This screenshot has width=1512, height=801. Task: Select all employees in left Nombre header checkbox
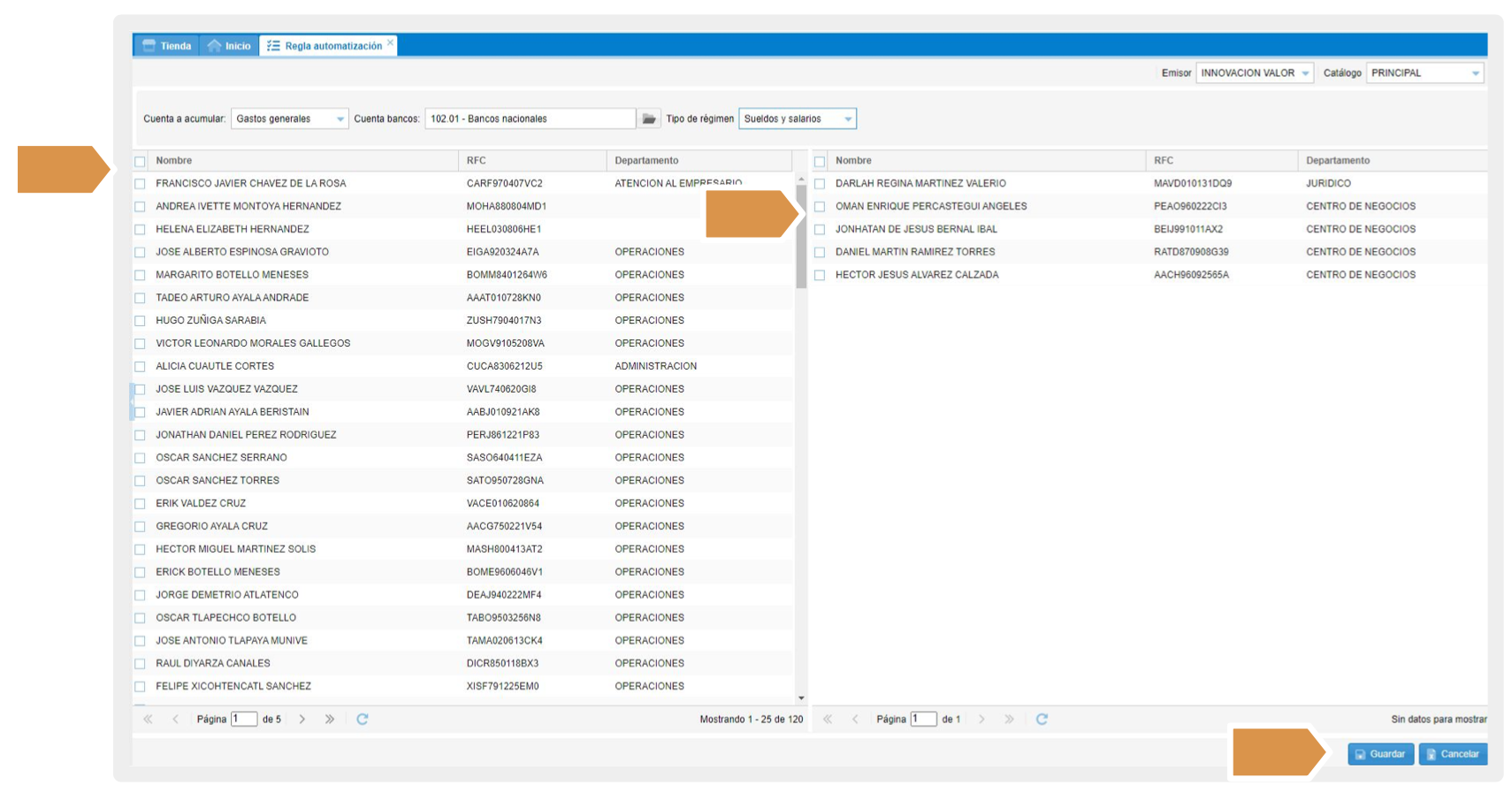(x=140, y=161)
